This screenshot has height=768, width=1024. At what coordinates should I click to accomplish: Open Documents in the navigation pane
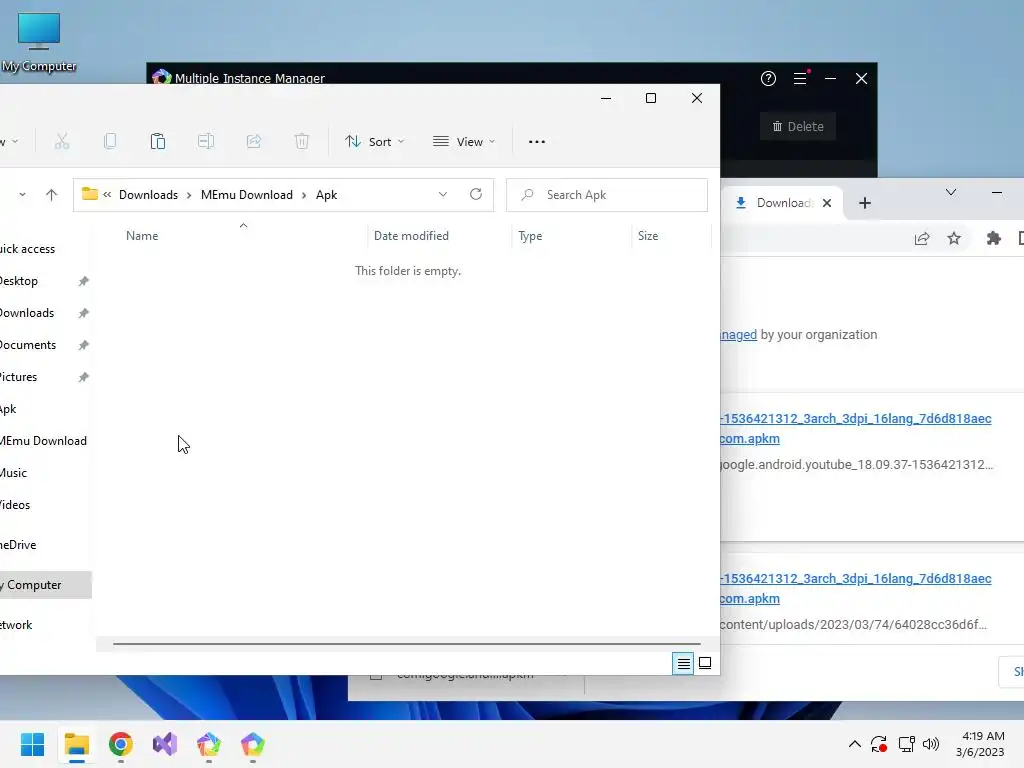pyautogui.click(x=28, y=345)
